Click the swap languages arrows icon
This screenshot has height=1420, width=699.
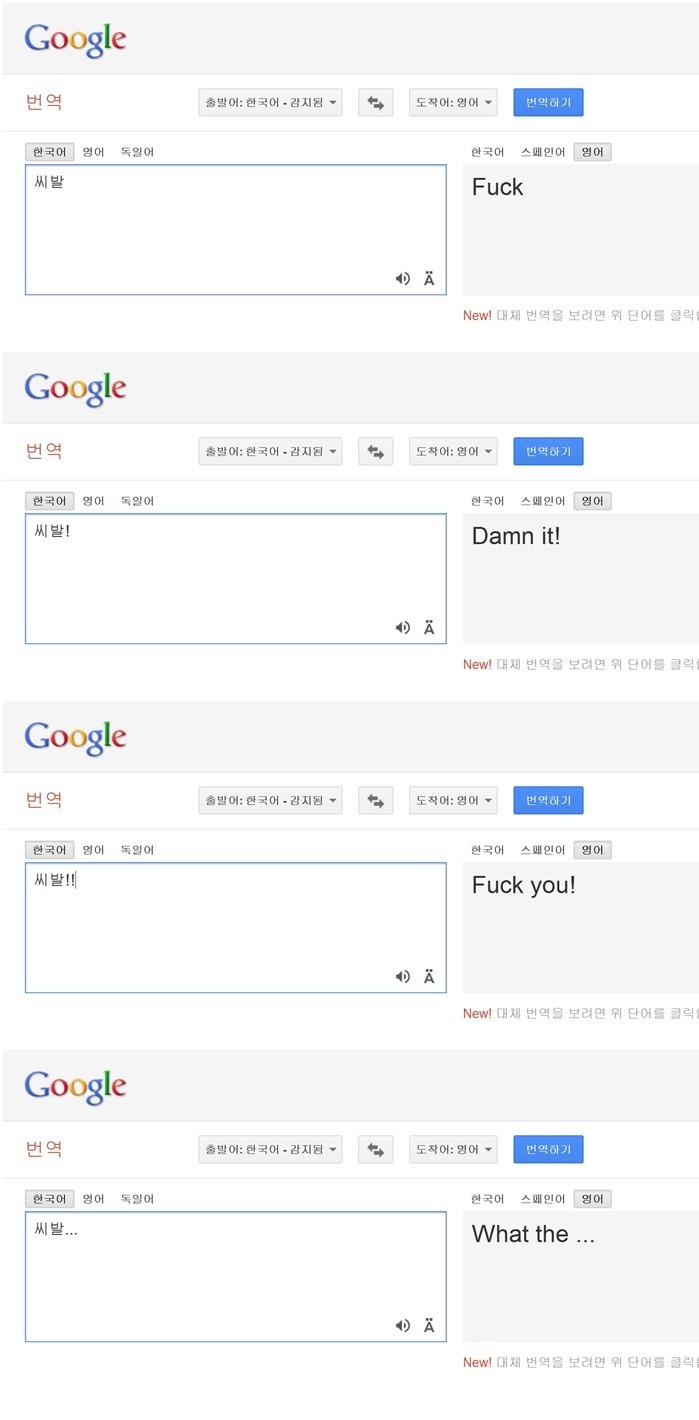(374, 101)
